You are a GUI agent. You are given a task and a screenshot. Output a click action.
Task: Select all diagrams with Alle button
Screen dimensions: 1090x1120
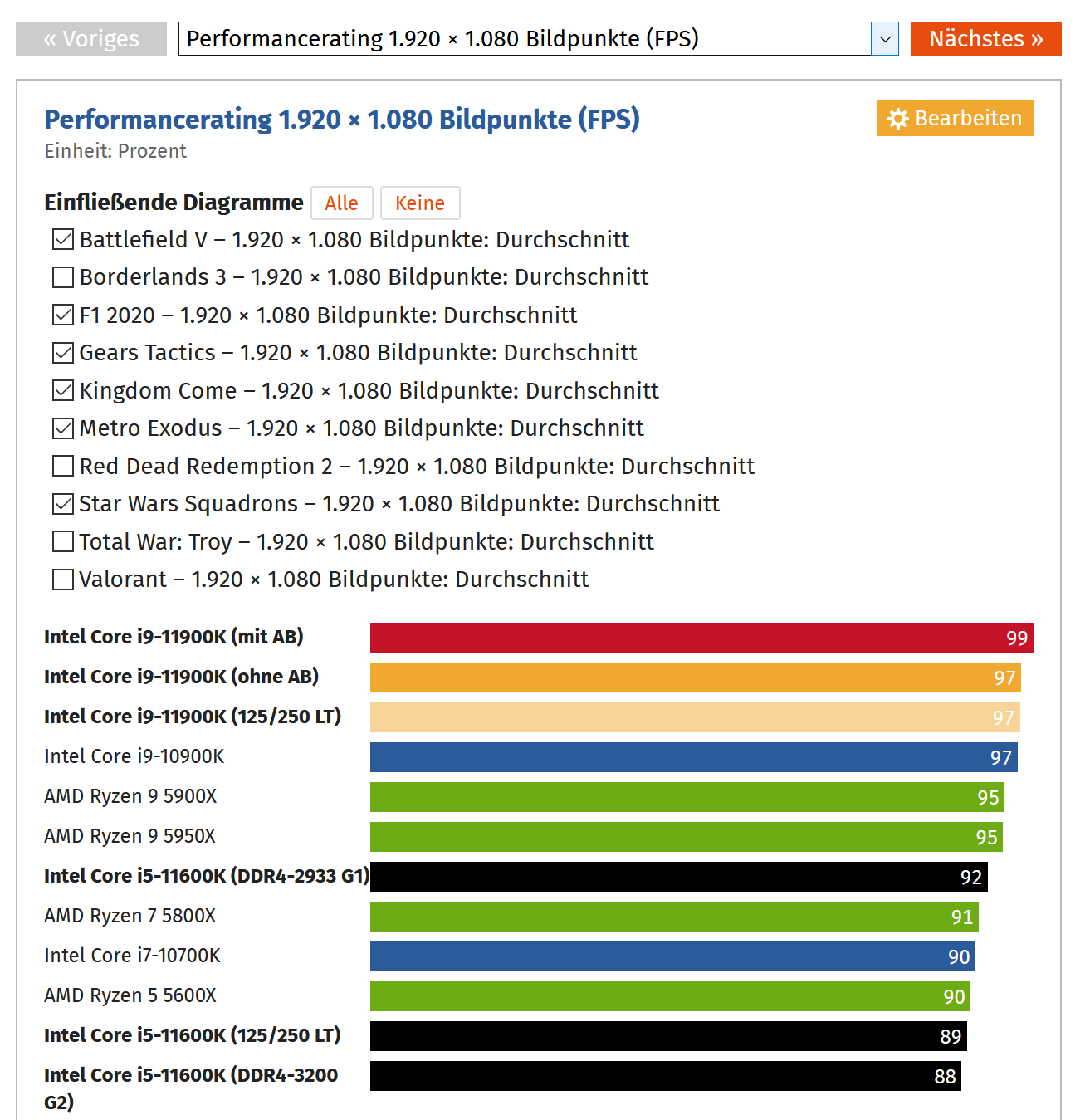(x=341, y=203)
